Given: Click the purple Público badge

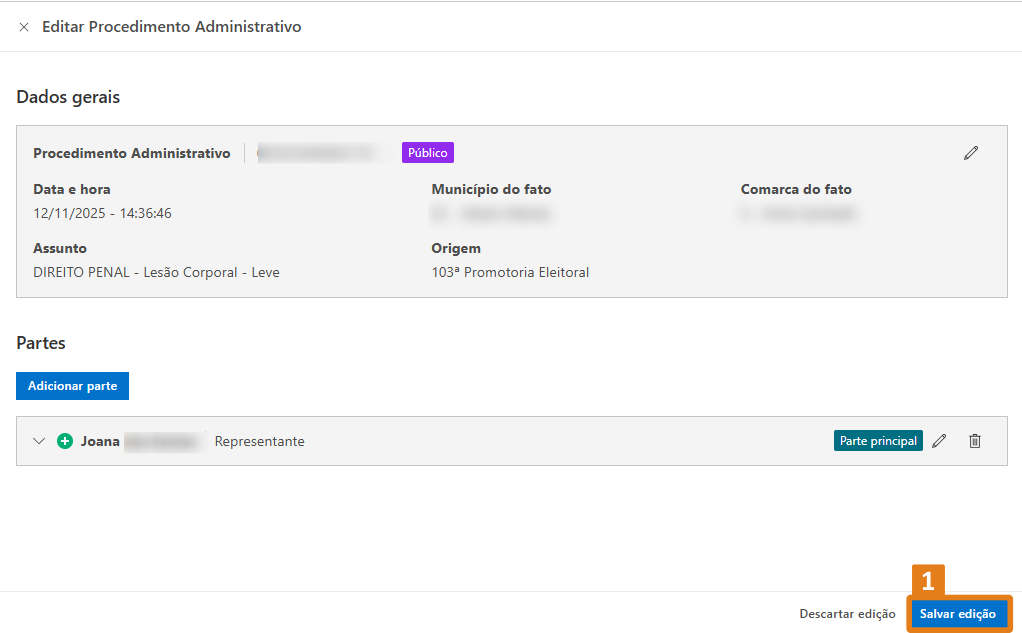Looking at the screenshot, I should pos(428,153).
